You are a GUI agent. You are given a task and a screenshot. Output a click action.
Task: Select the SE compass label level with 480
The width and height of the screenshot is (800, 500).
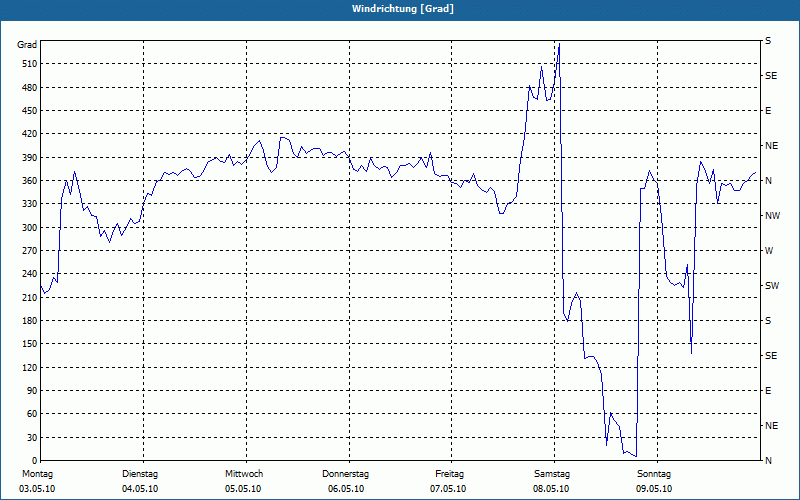771,76
